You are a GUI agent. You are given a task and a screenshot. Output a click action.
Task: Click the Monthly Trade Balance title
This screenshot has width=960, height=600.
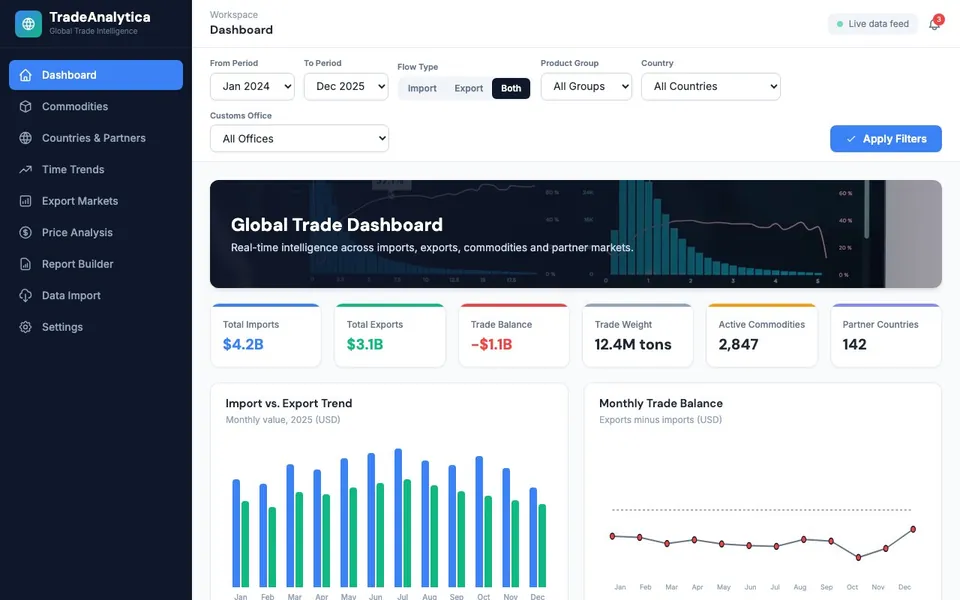[661, 403]
